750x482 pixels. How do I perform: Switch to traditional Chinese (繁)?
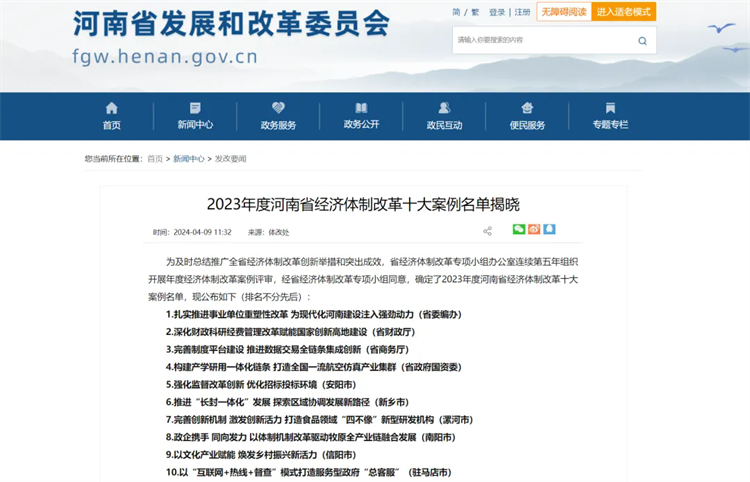click(x=475, y=12)
